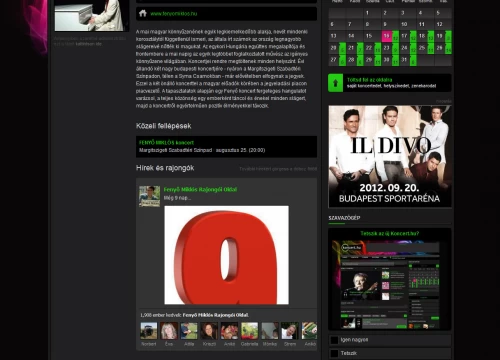Click Gabriella's fan profile picture
This screenshot has height=360, width=500.
249,331
